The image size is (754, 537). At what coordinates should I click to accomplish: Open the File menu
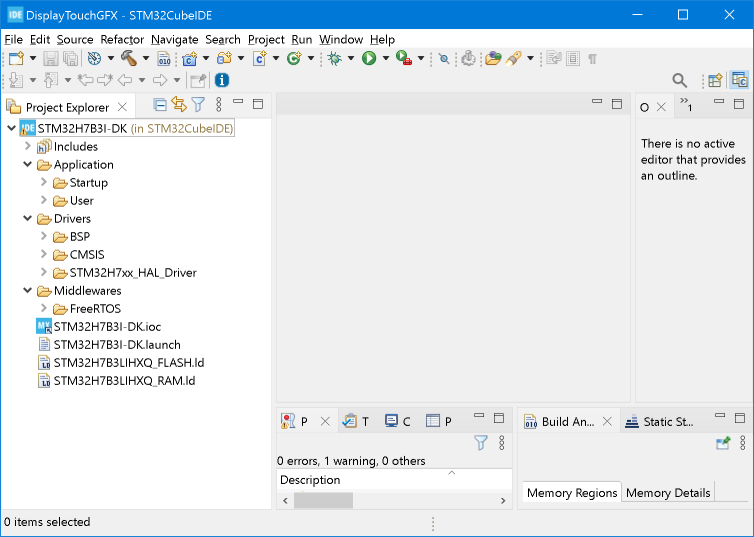(13, 39)
